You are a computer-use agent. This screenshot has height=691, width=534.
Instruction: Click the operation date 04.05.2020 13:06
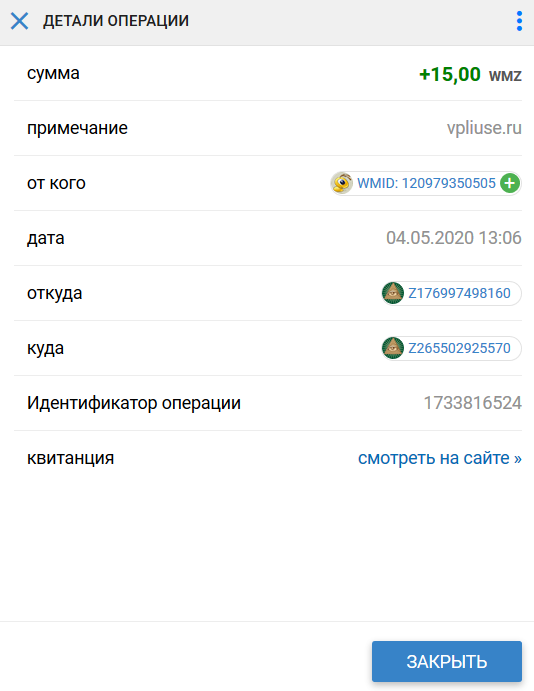454,238
